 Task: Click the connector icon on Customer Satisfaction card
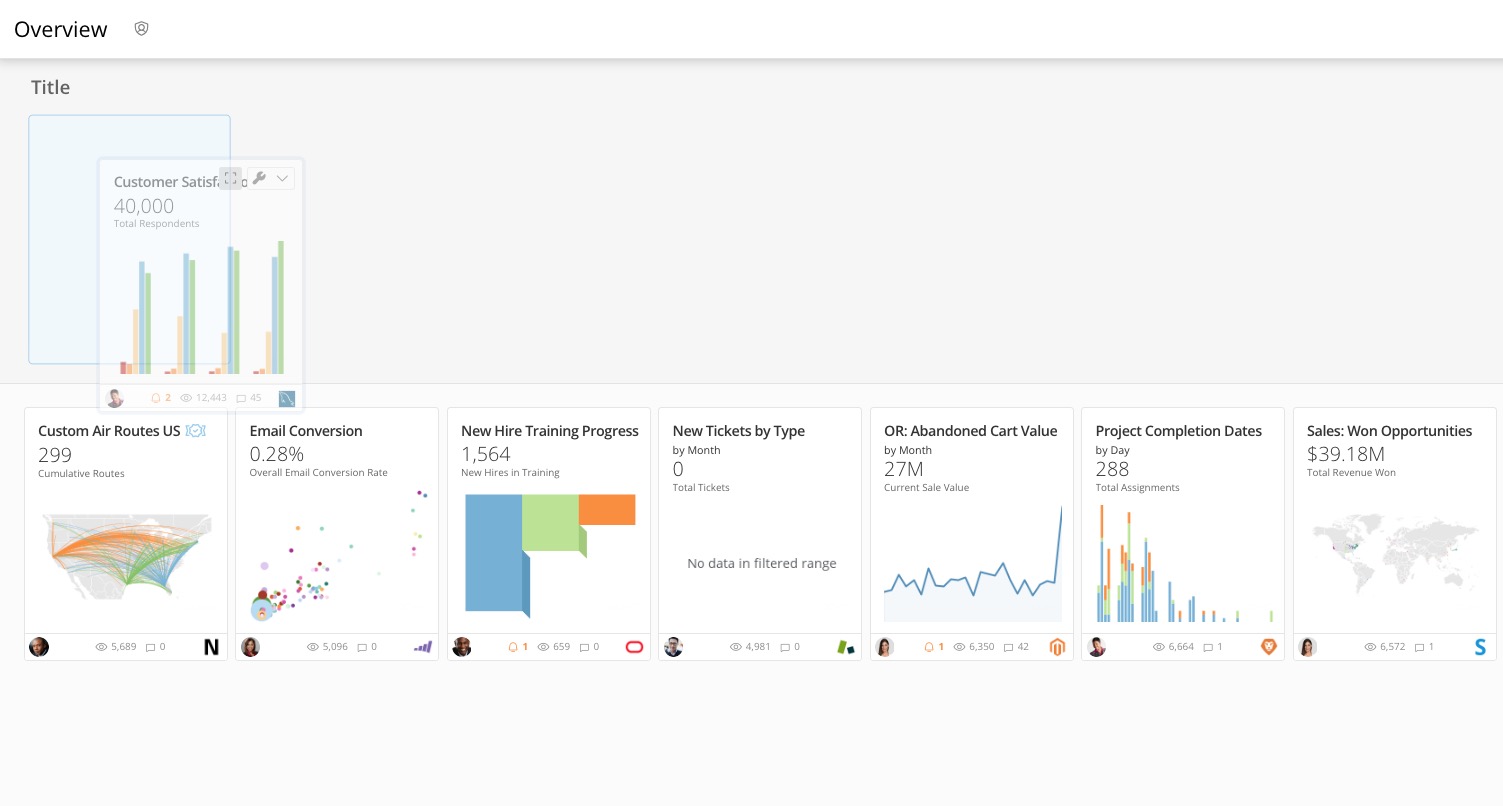coord(287,398)
